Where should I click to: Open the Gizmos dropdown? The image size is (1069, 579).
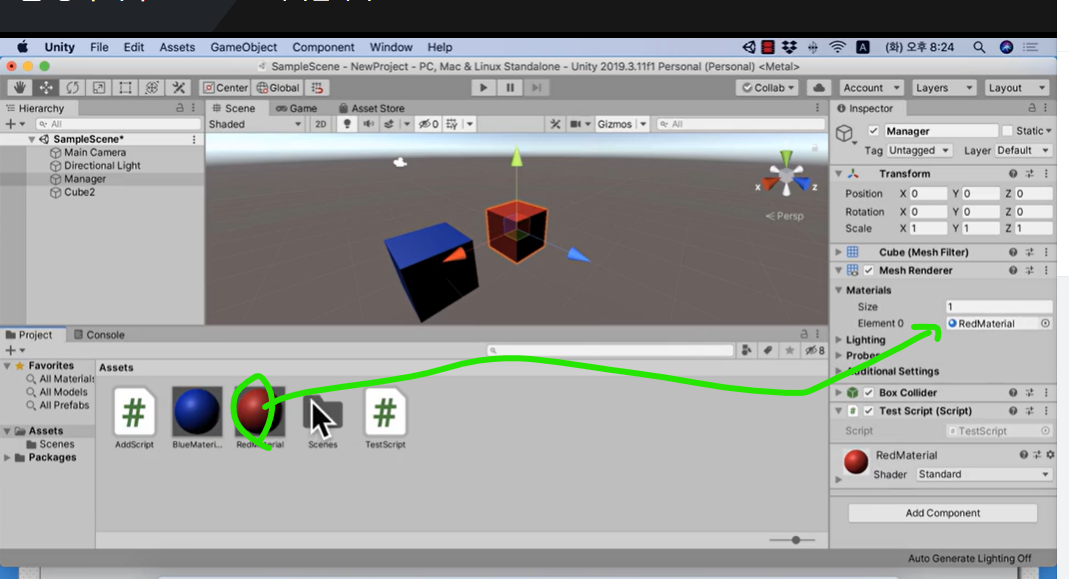621,124
